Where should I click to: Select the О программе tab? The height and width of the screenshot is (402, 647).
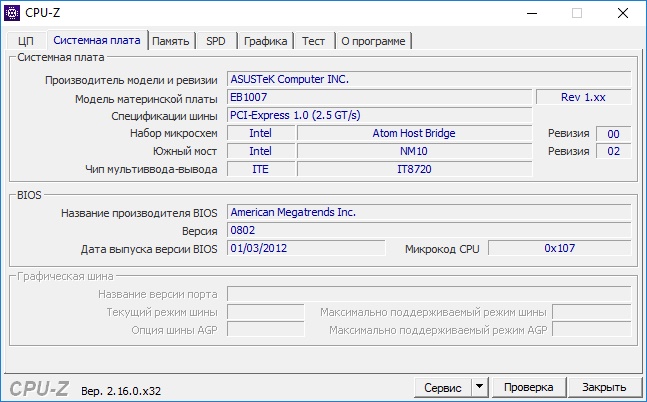[x=373, y=41]
